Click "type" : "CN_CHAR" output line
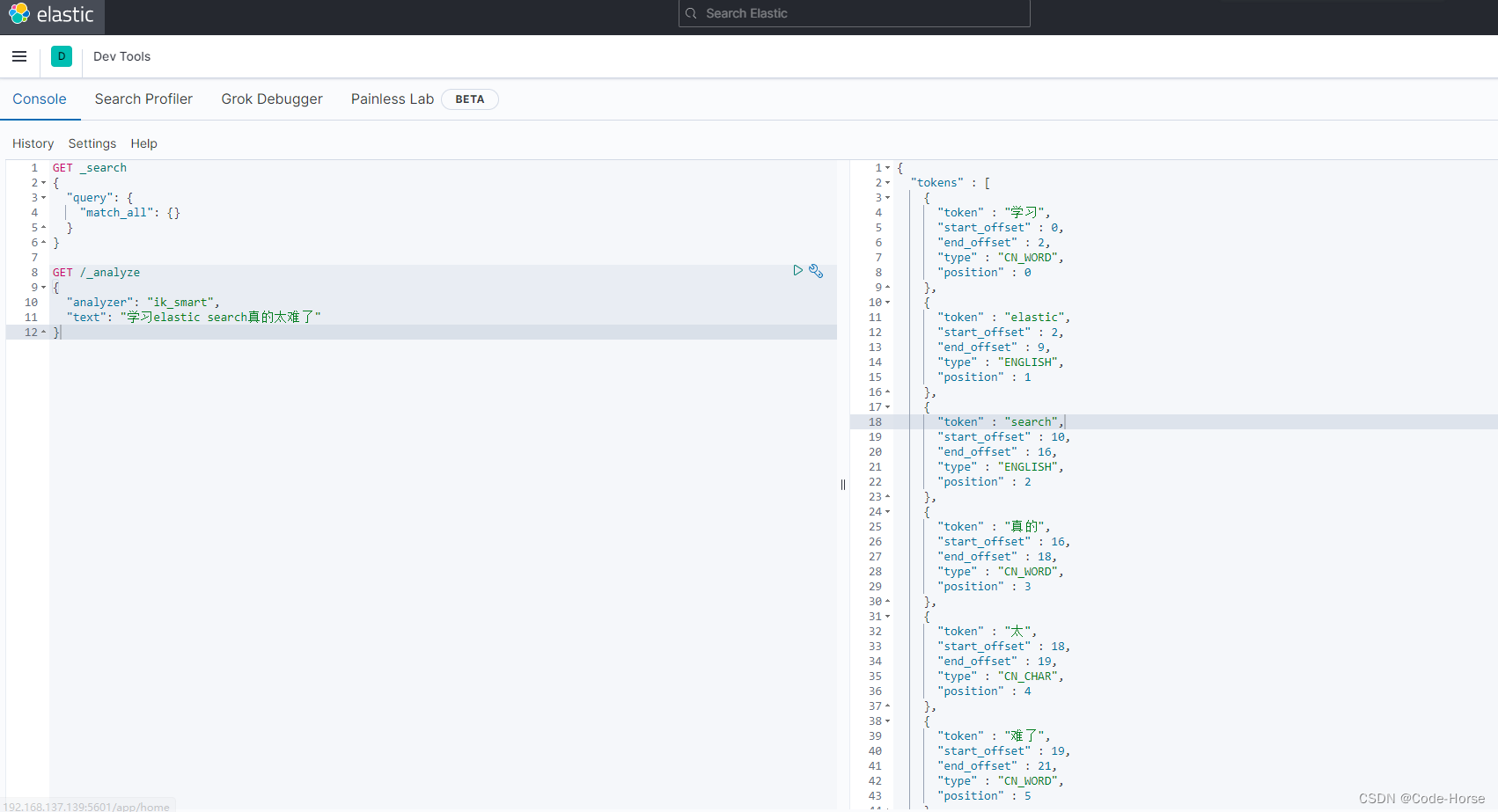Screen dimensions: 1498x812 tap(1001, 677)
